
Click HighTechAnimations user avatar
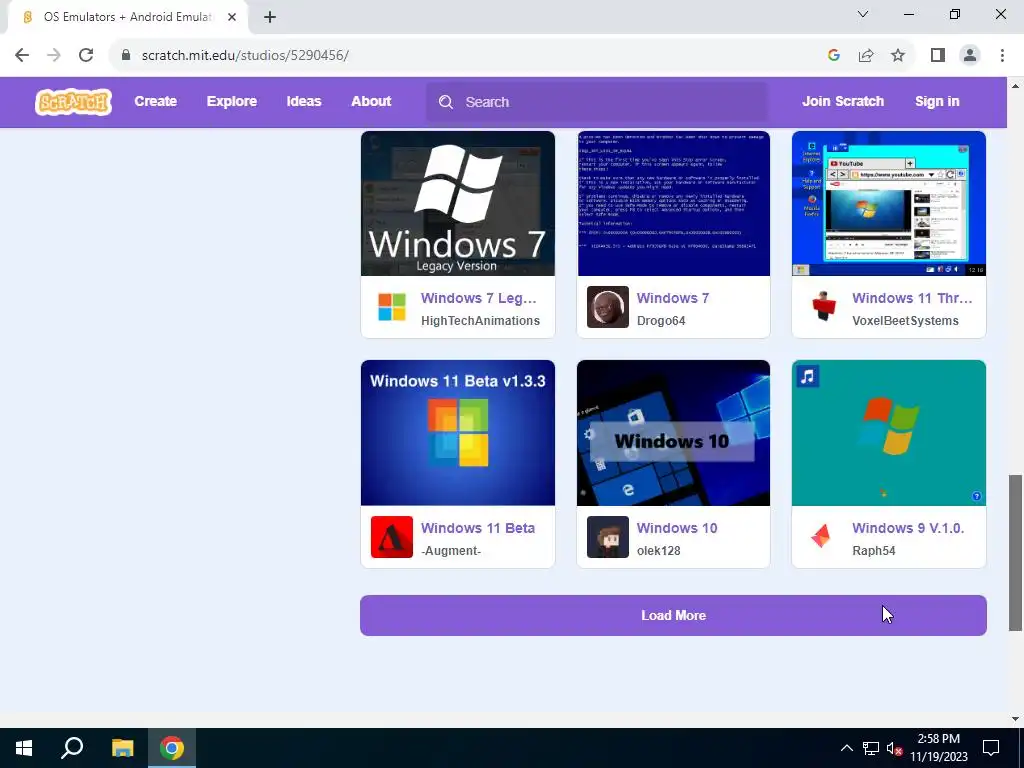392,307
